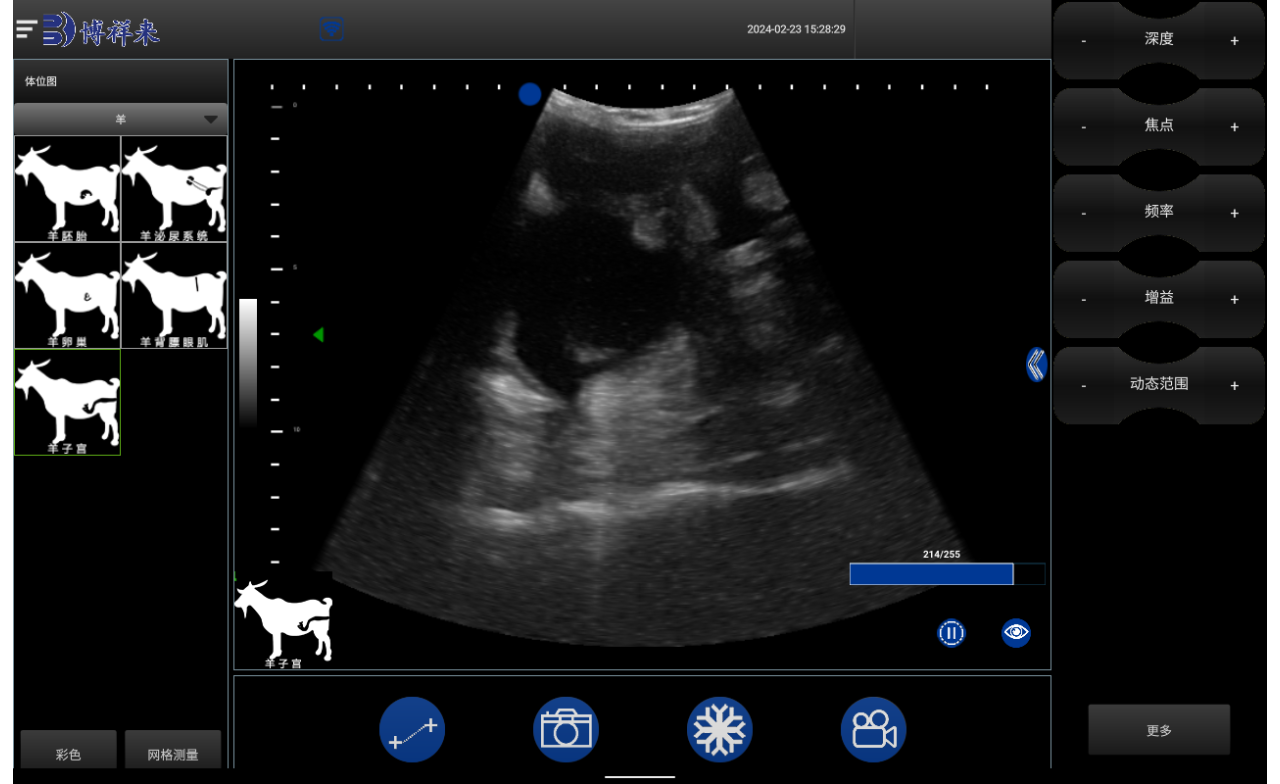Select the 羊卵巢 body mark thumbnail
This screenshot has width=1280, height=784.
coord(67,296)
